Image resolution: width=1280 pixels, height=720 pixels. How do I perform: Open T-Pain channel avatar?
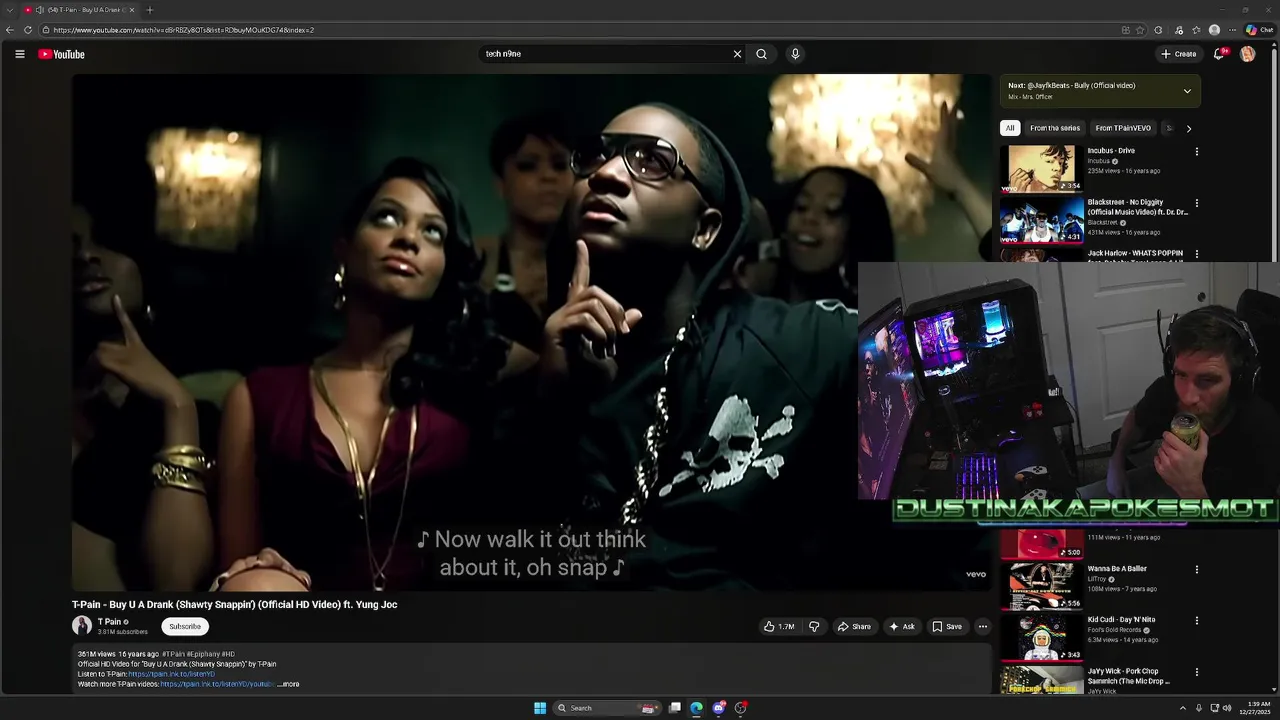pyautogui.click(x=82, y=626)
